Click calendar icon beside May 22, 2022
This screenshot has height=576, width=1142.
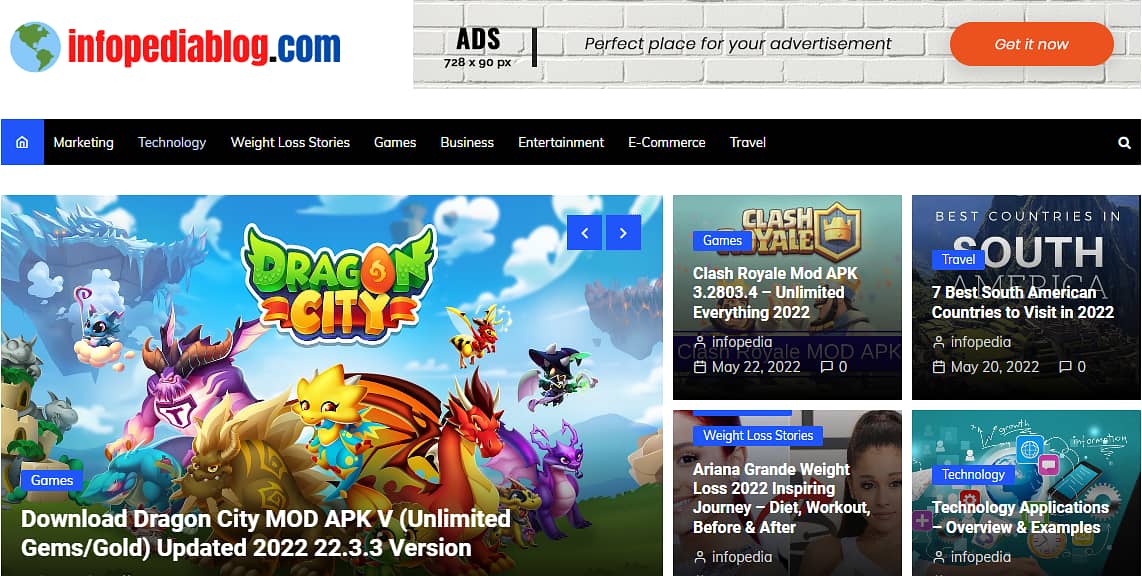point(700,367)
